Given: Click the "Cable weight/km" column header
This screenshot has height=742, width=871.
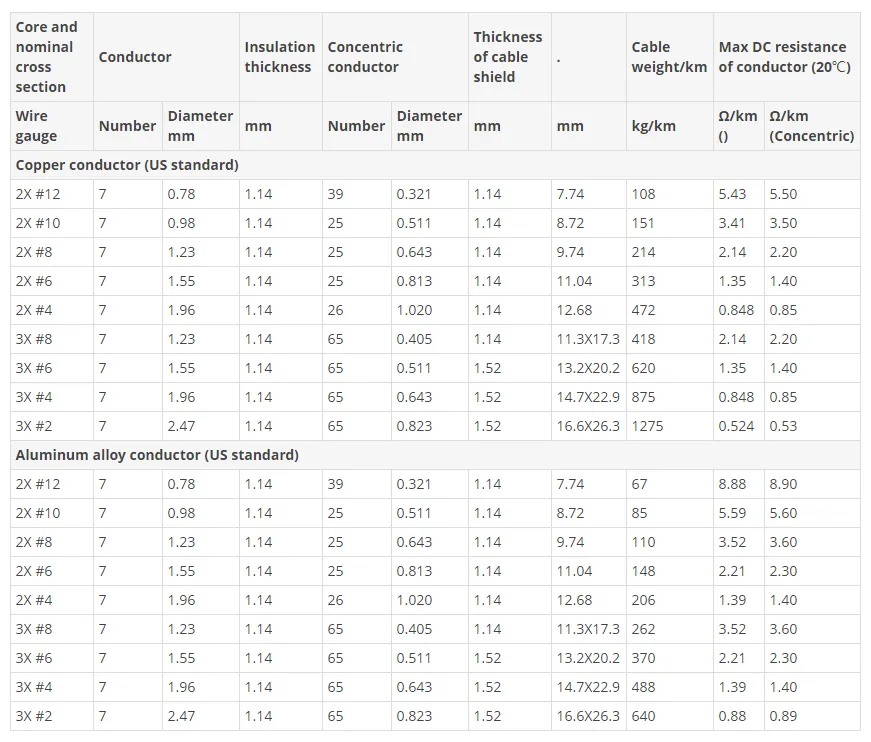Looking at the screenshot, I should tap(668, 57).
